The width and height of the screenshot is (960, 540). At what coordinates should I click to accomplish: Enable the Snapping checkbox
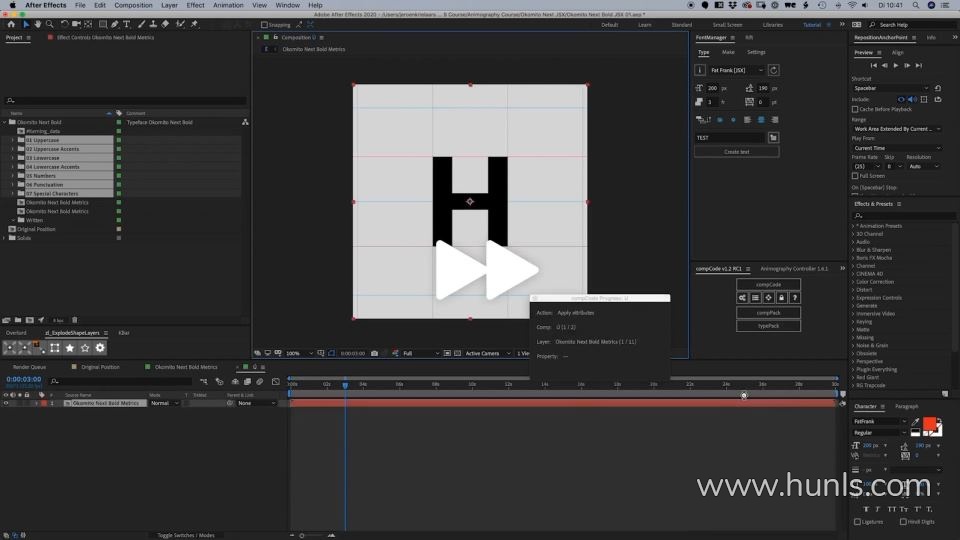click(264, 25)
